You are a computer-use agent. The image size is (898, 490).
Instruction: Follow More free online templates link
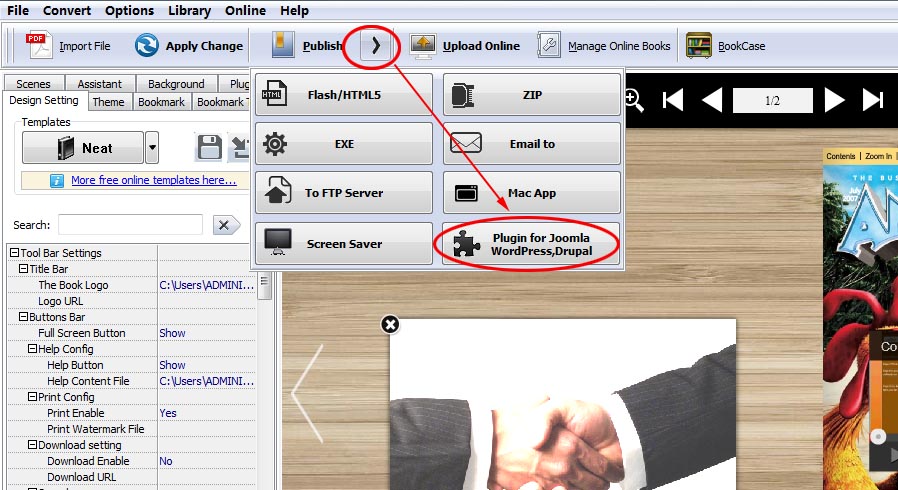pos(153,180)
